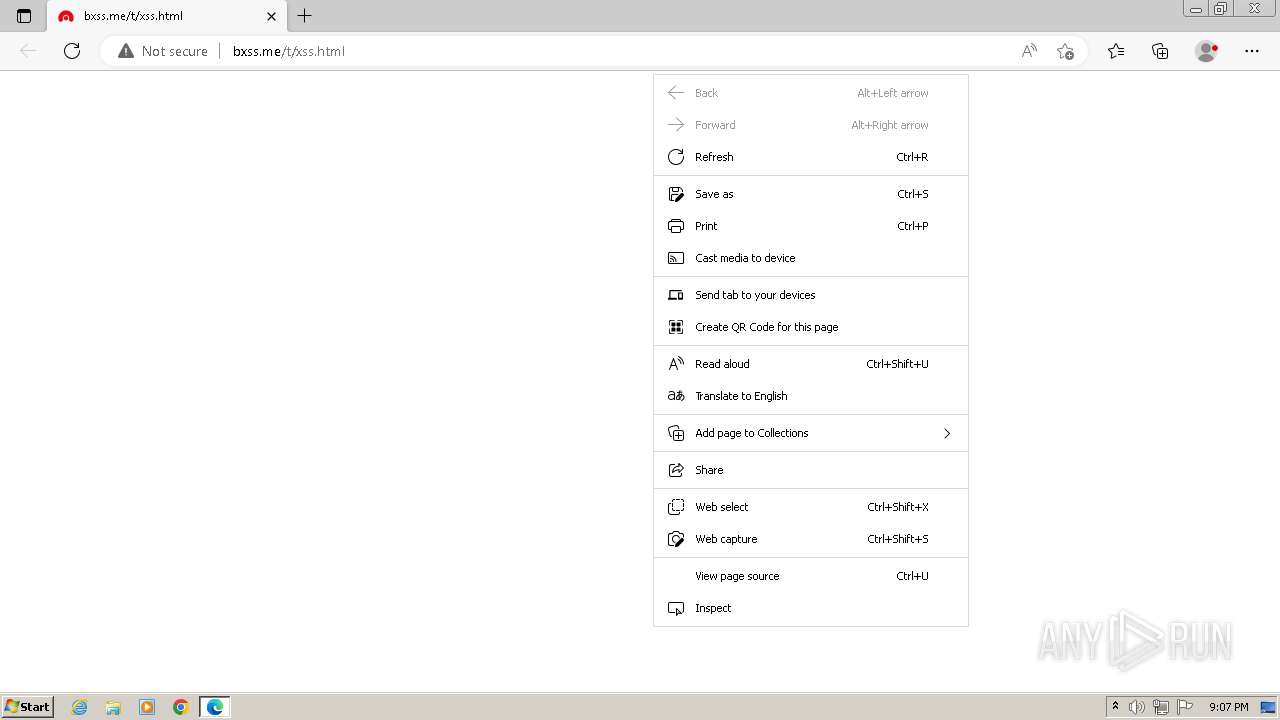
Task: Choose Send tab to your devices
Action: [811, 295]
